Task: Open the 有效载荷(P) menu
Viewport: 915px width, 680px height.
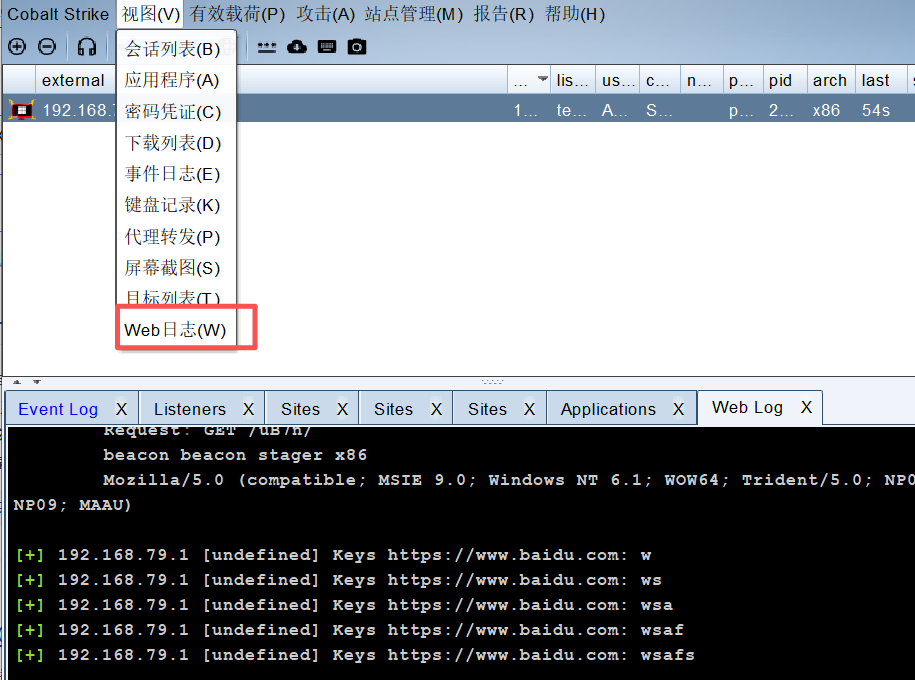Action: click(x=237, y=14)
